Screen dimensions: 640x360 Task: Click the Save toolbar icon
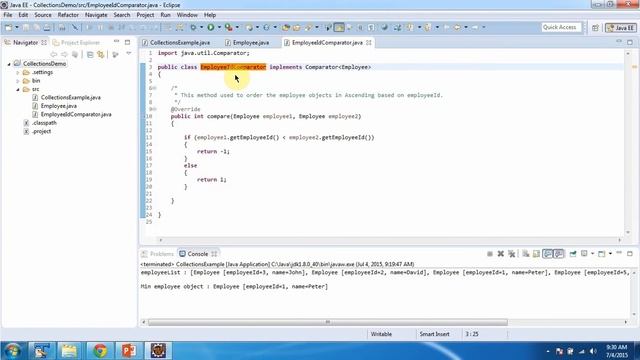tap(26, 27)
